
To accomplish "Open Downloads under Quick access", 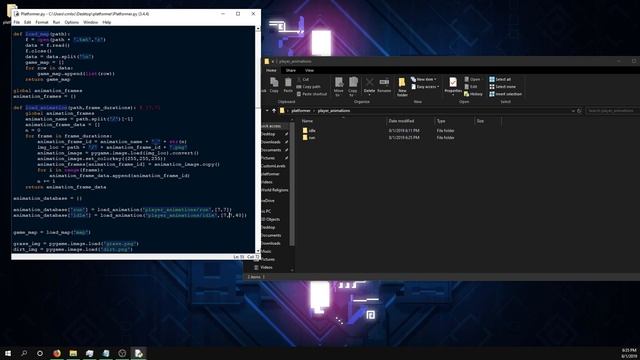I will coord(271,142).
